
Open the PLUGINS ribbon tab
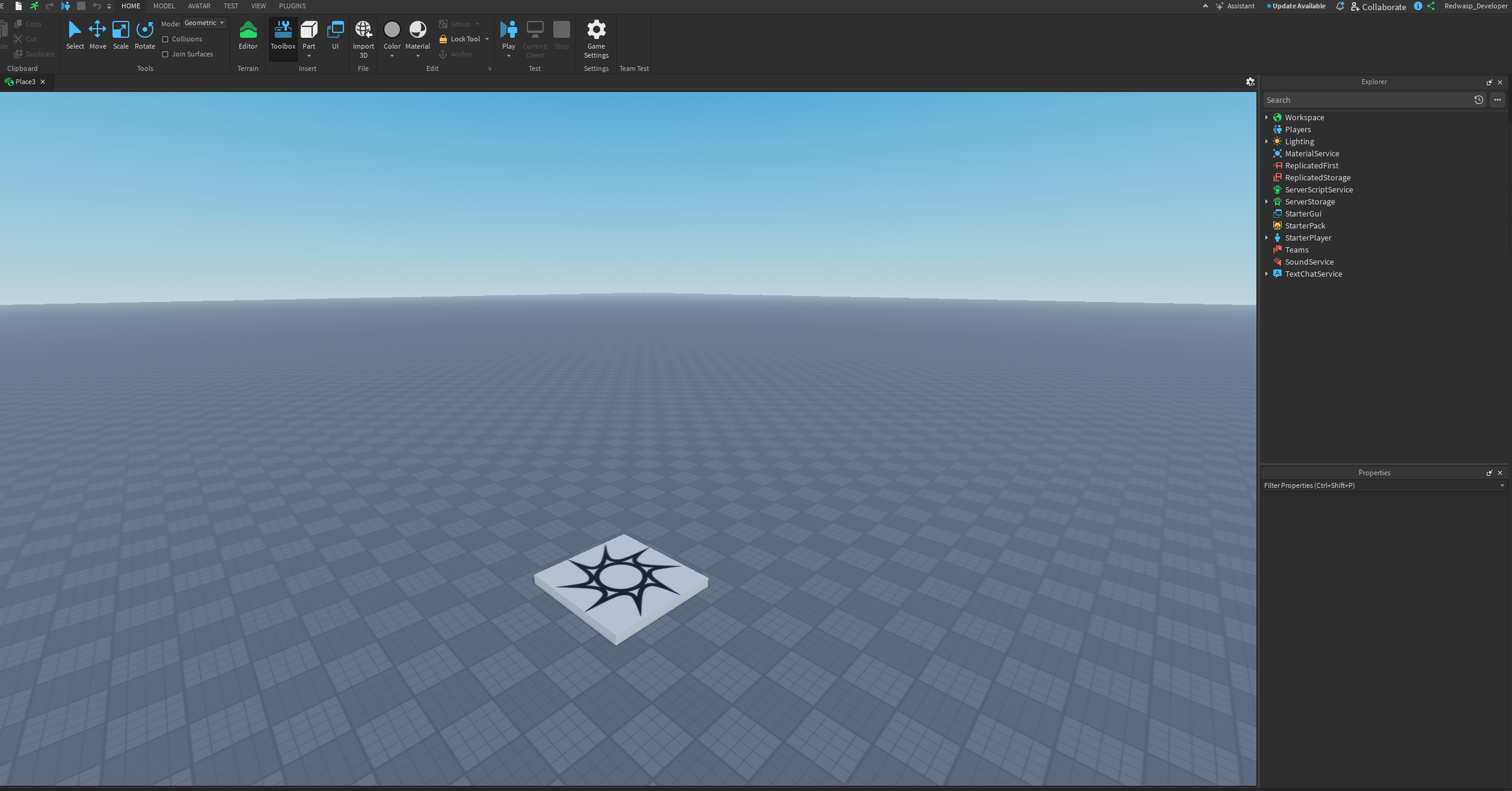[292, 6]
